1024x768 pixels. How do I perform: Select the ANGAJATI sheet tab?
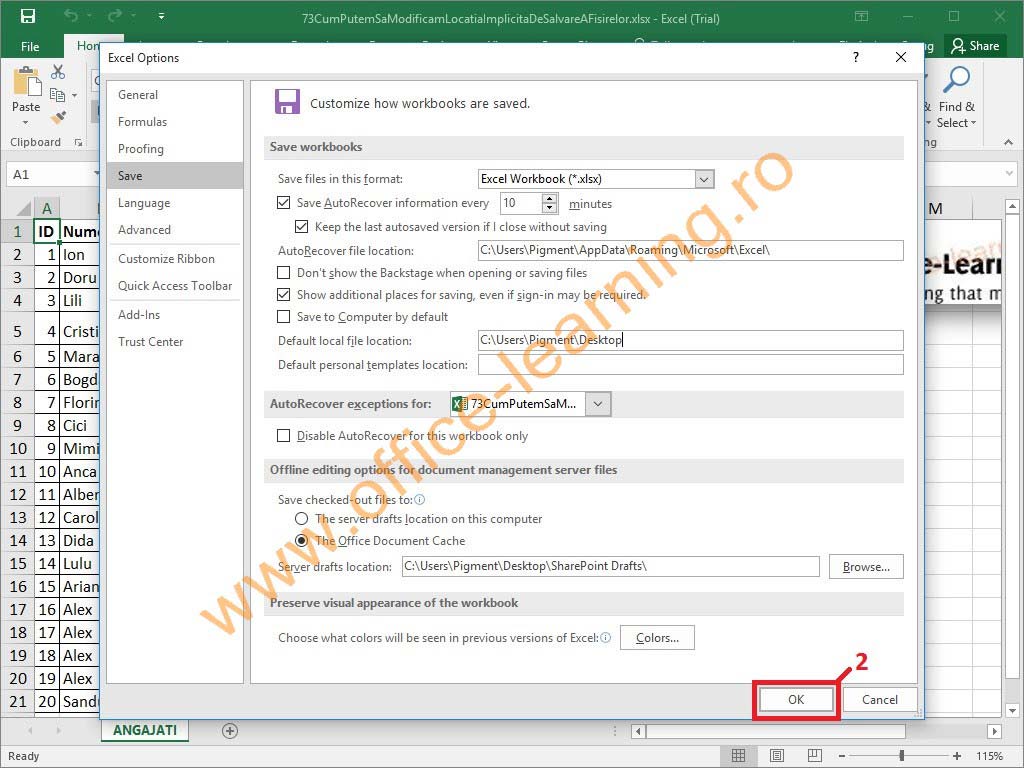tap(145, 730)
